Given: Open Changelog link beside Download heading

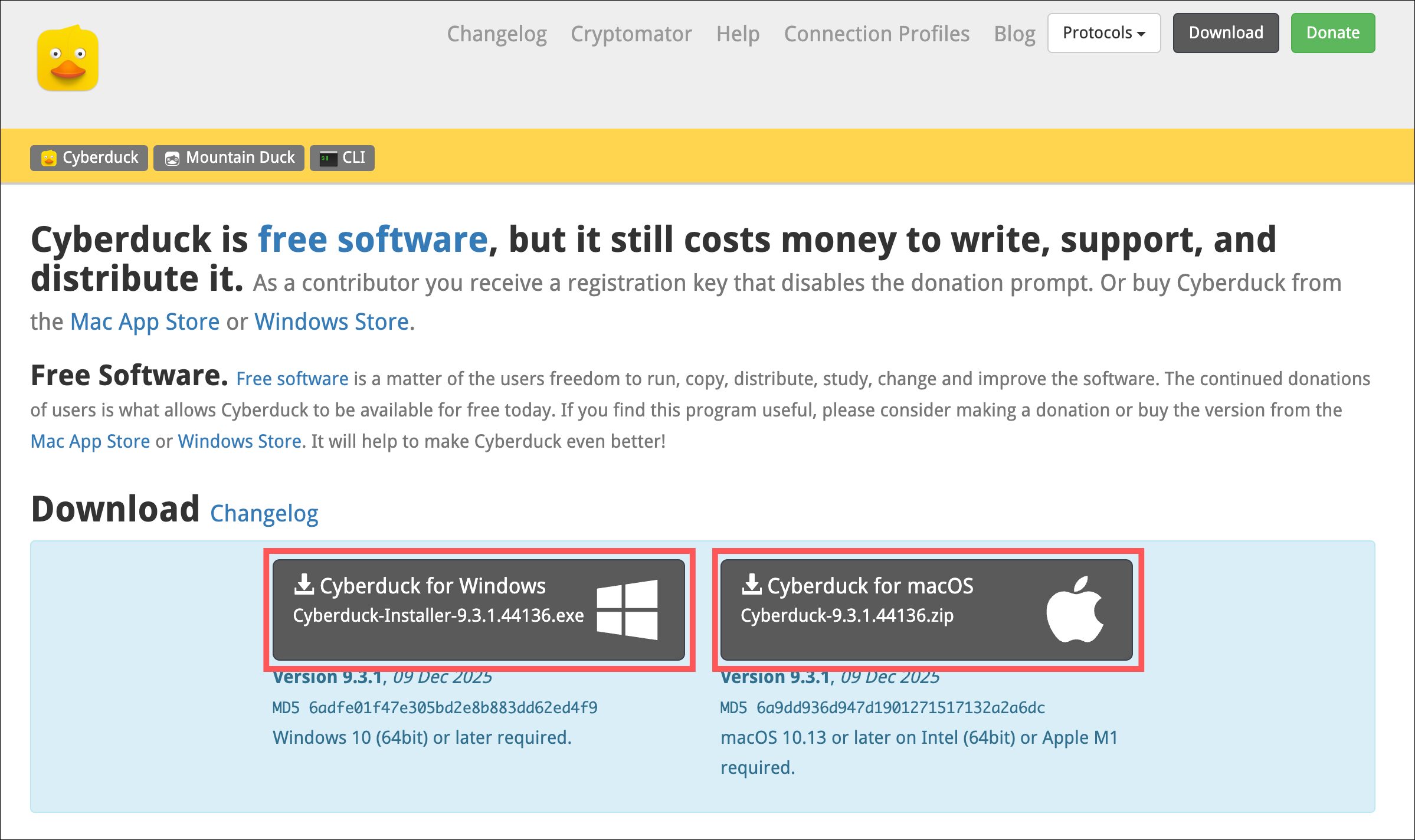Looking at the screenshot, I should coord(264,513).
